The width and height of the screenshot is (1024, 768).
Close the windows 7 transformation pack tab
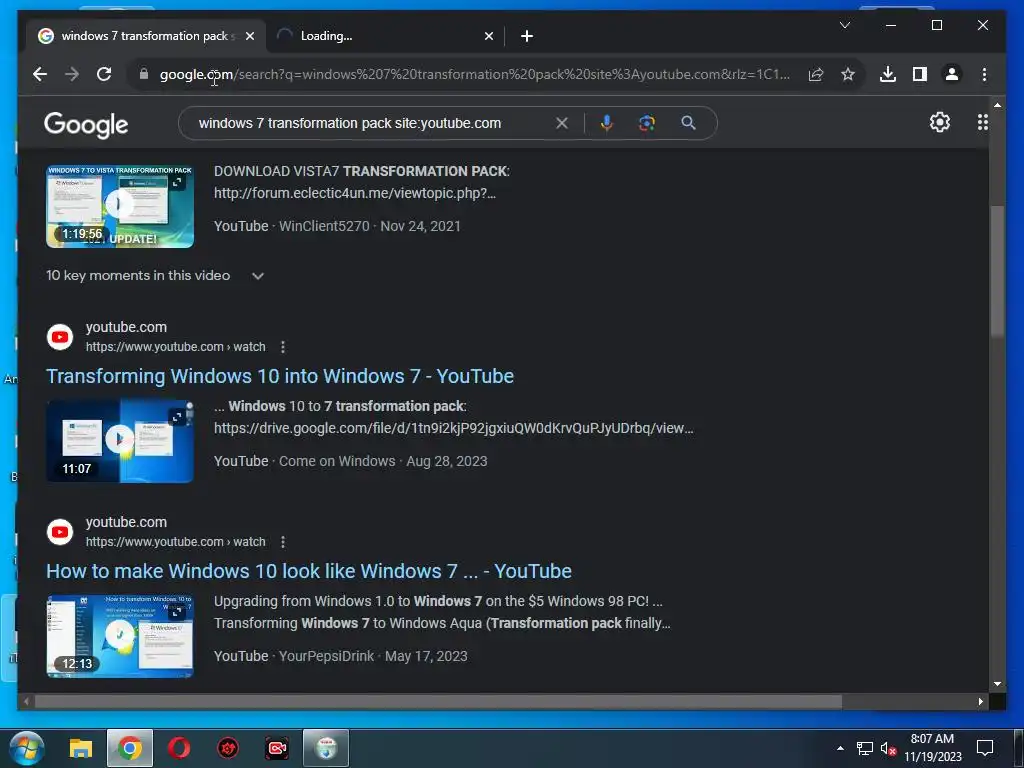pyautogui.click(x=249, y=36)
